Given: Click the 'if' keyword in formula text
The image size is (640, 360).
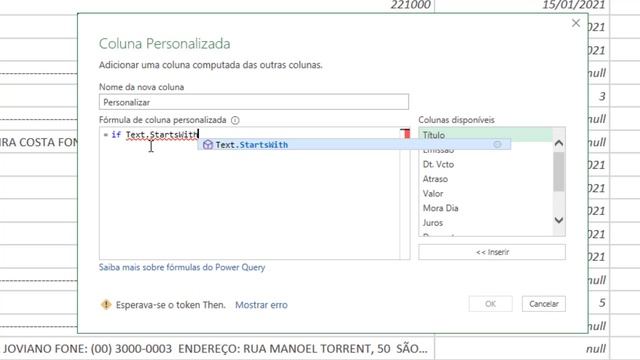Looking at the screenshot, I should tap(116, 135).
